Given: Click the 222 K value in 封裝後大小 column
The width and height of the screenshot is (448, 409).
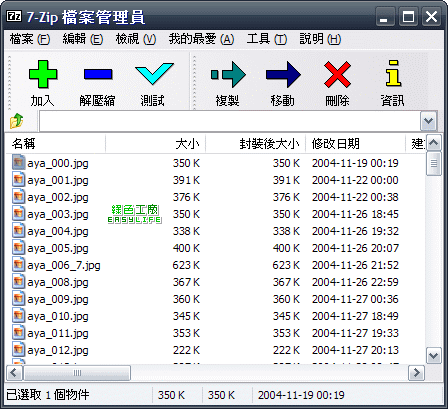Looking at the screenshot, I should coord(286,350).
